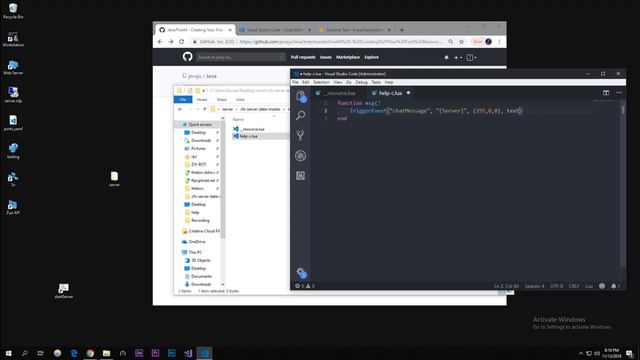Open the GitHub user profile dropdown
This screenshot has height=360, width=640.
pos(471,58)
